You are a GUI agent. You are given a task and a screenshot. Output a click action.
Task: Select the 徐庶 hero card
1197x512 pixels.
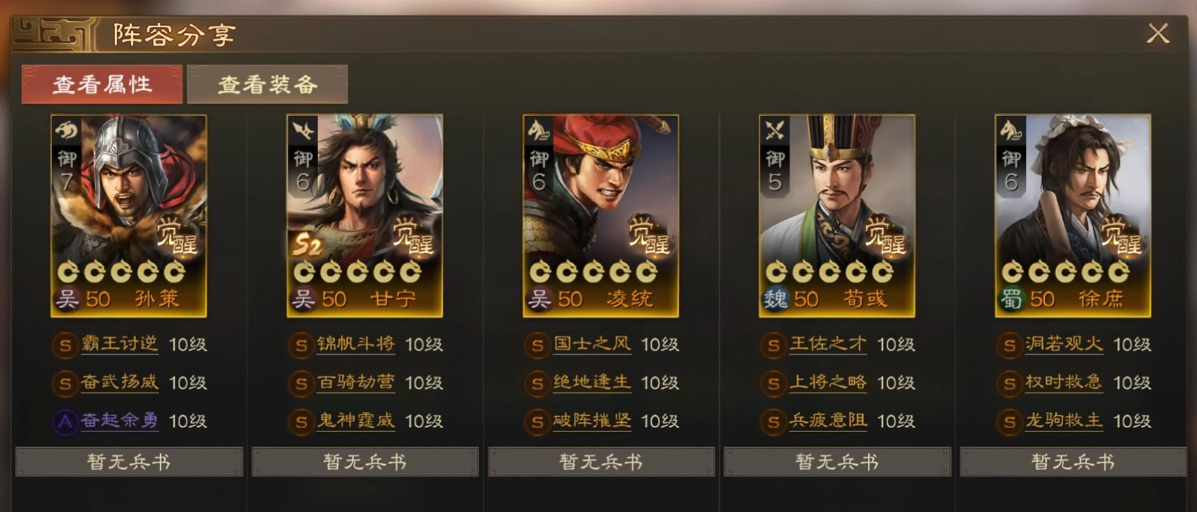coord(1073,216)
